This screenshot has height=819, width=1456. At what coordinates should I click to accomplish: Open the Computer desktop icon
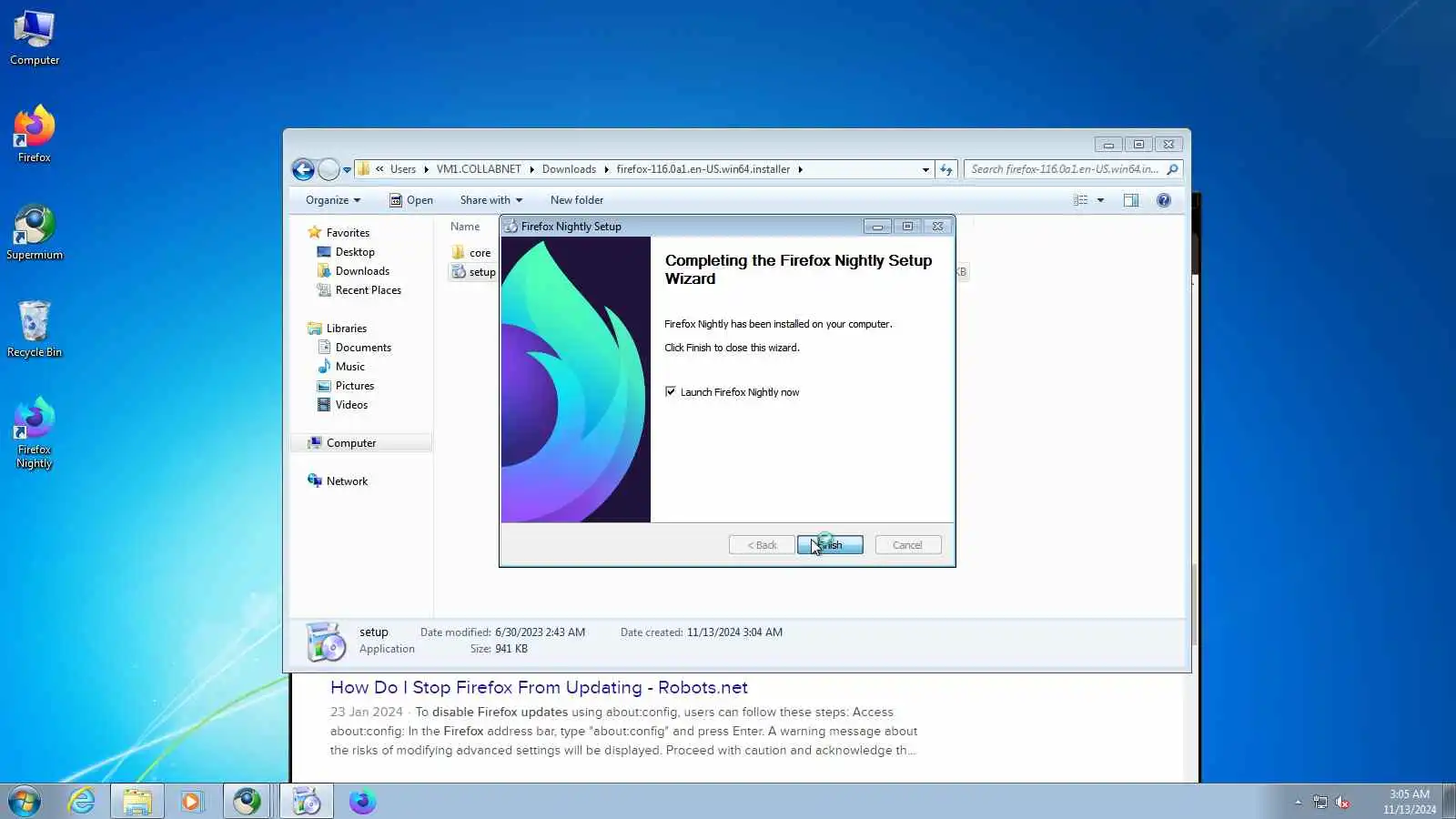click(35, 38)
